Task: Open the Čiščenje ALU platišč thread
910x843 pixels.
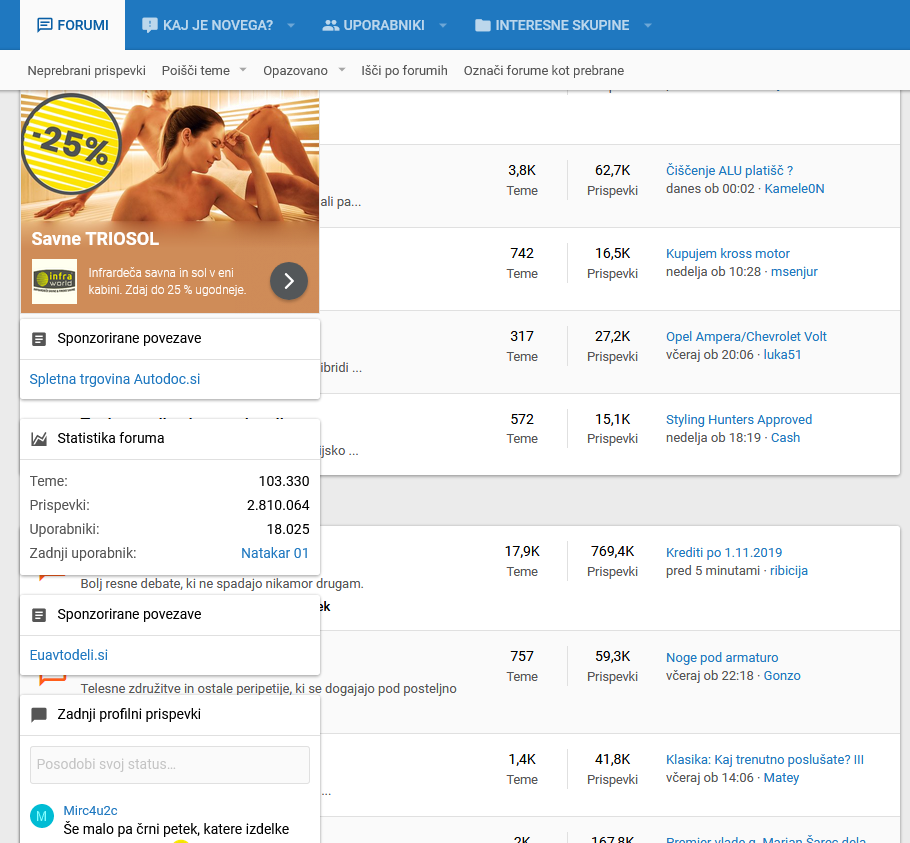Action: pyautogui.click(x=730, y=171)
